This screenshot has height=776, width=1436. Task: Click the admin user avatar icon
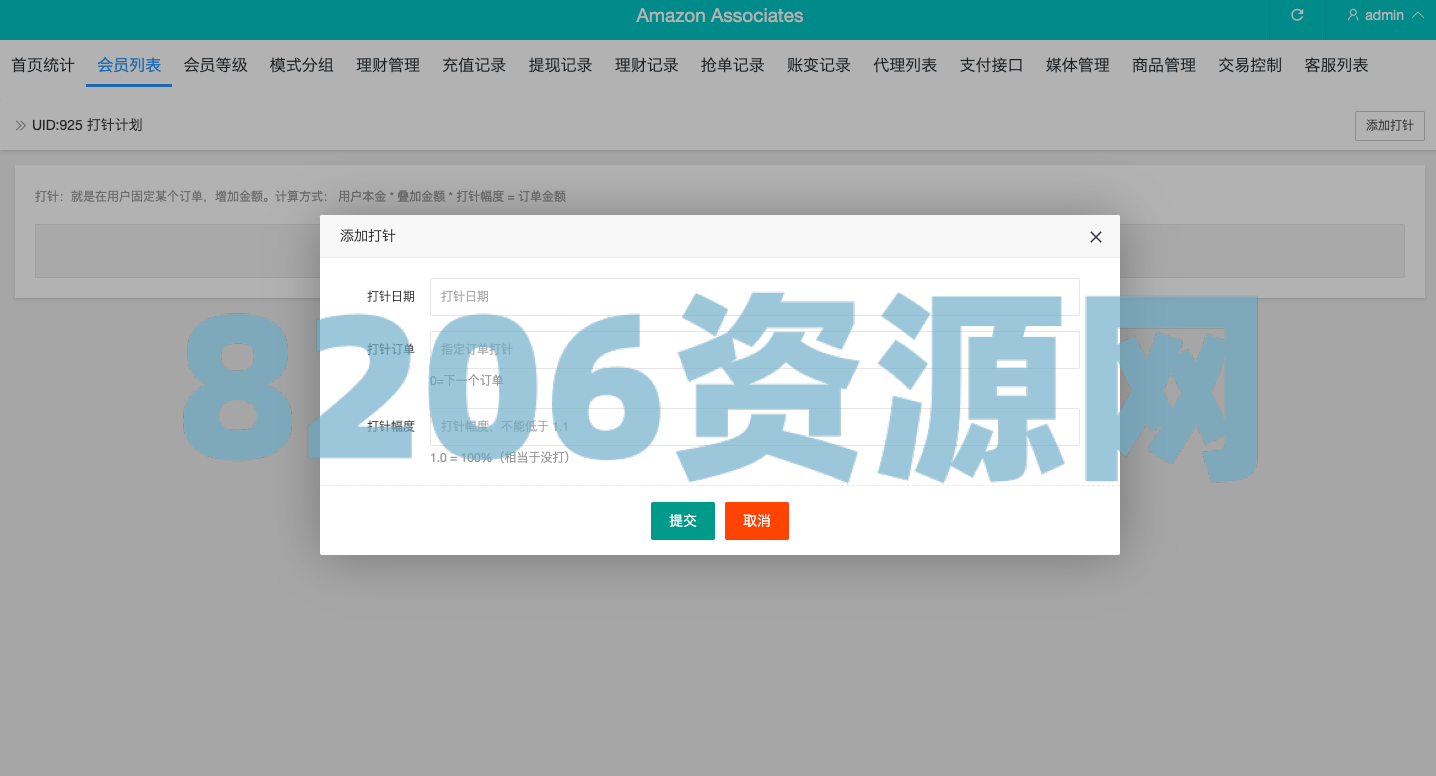[x=1353, y=16]
